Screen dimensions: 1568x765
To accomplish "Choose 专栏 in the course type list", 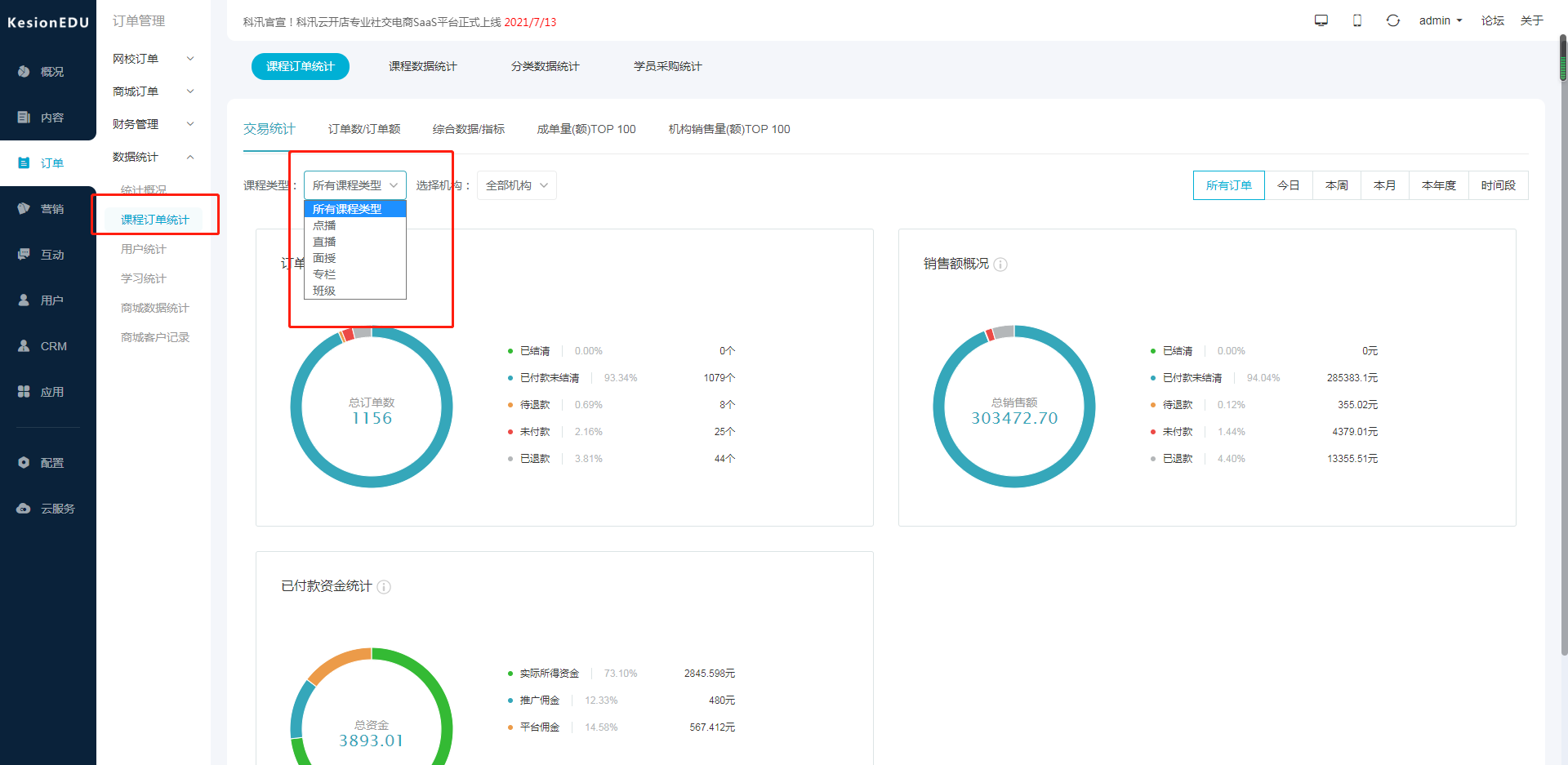I will click(355, 274).
